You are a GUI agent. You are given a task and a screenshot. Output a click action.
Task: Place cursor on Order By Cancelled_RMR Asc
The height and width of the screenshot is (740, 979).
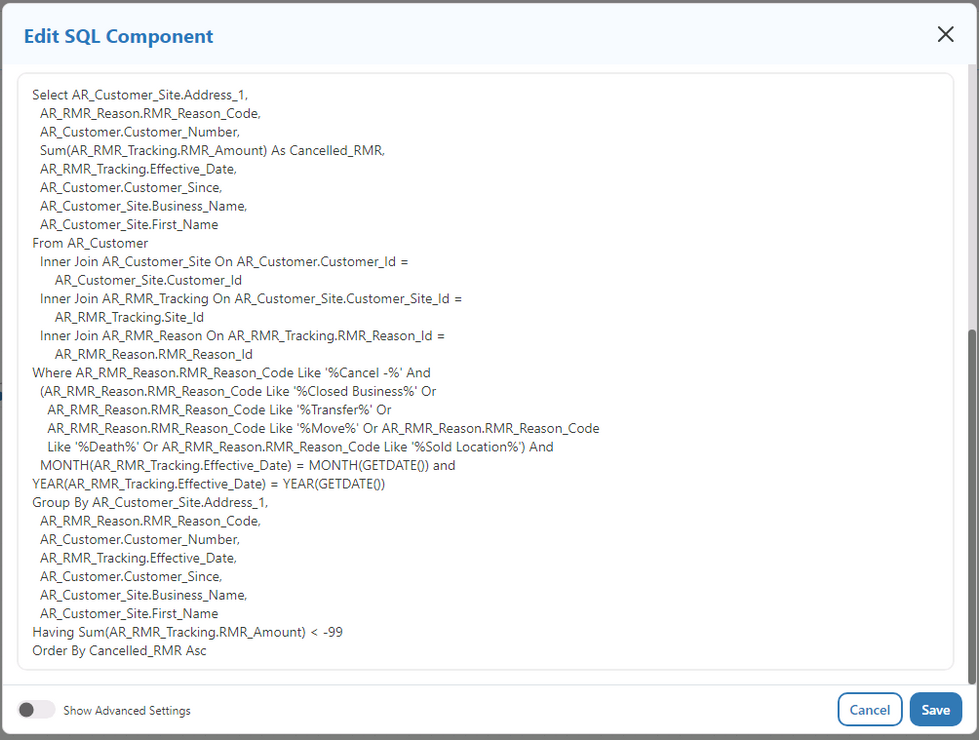coord(119,650)
